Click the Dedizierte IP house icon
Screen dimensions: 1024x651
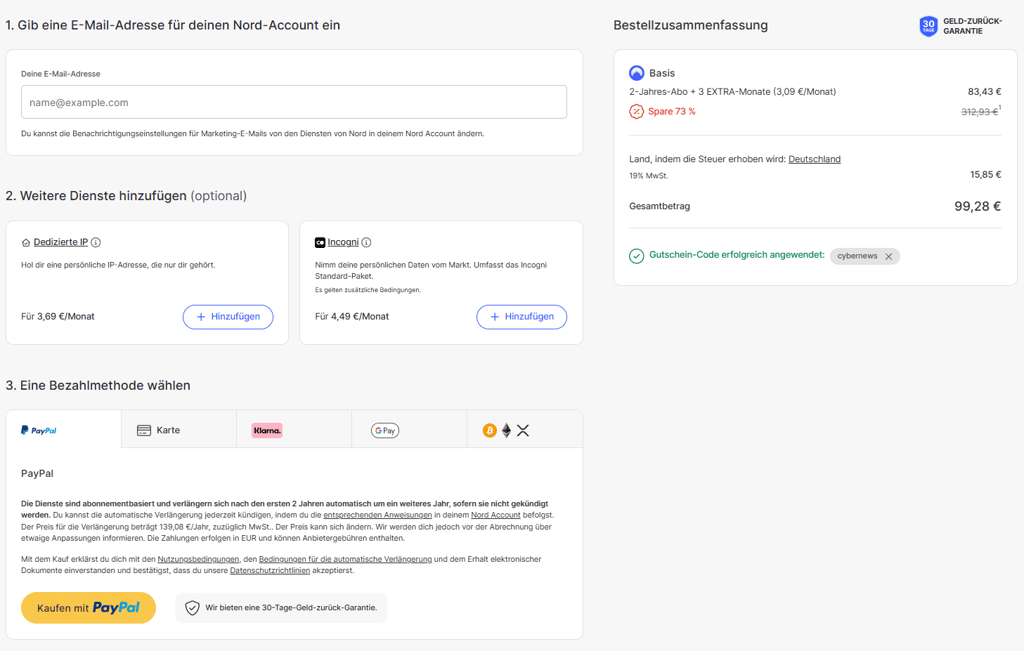click(25, 243)
